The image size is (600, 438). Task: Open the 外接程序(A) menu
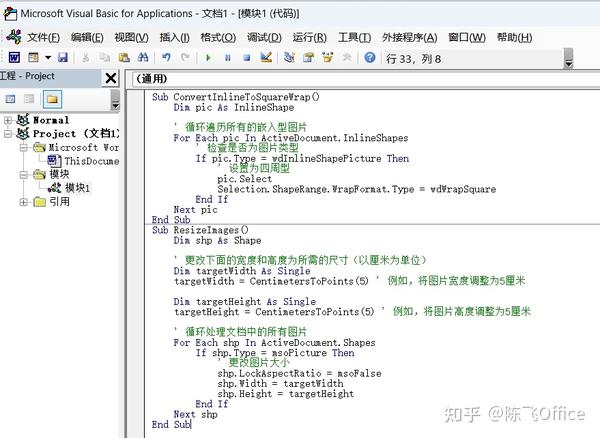[409, 37]
